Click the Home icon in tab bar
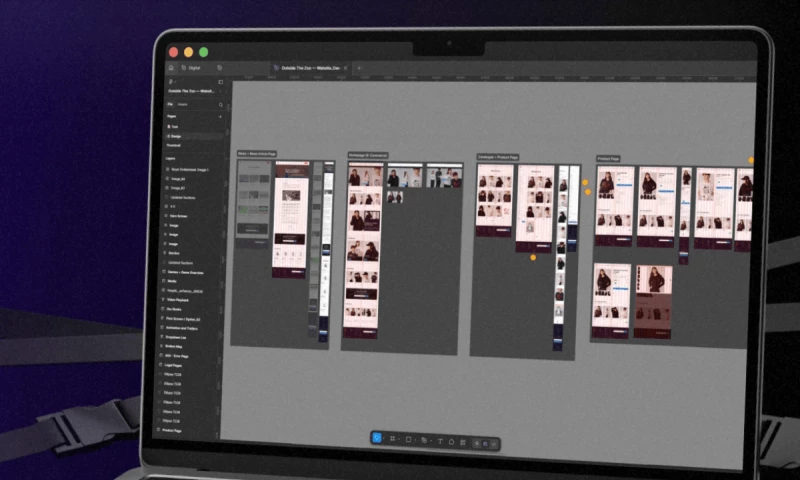Image resolution: width=800 pixels, height=480 pixels. [x=172, y=68]
